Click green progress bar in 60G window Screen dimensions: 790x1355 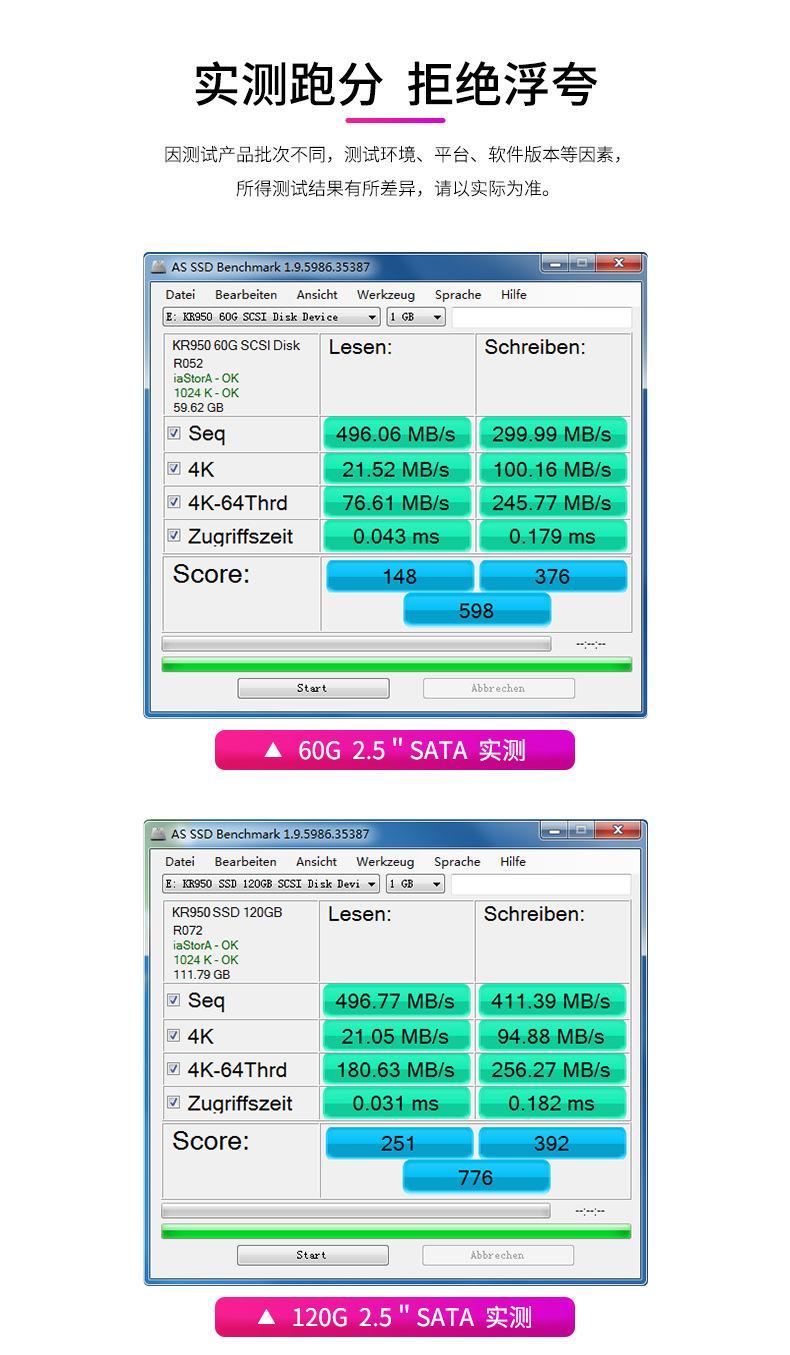pos(396,664)
